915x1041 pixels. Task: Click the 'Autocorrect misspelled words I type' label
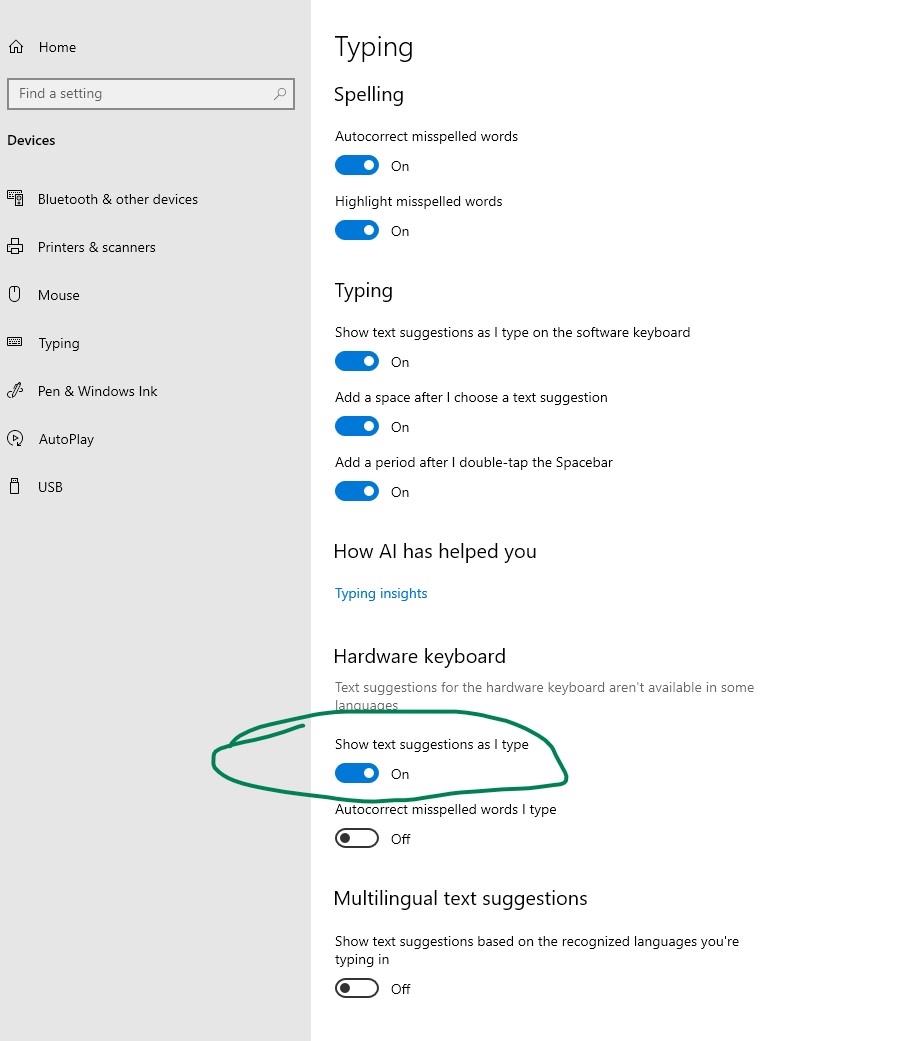(446, 809)
